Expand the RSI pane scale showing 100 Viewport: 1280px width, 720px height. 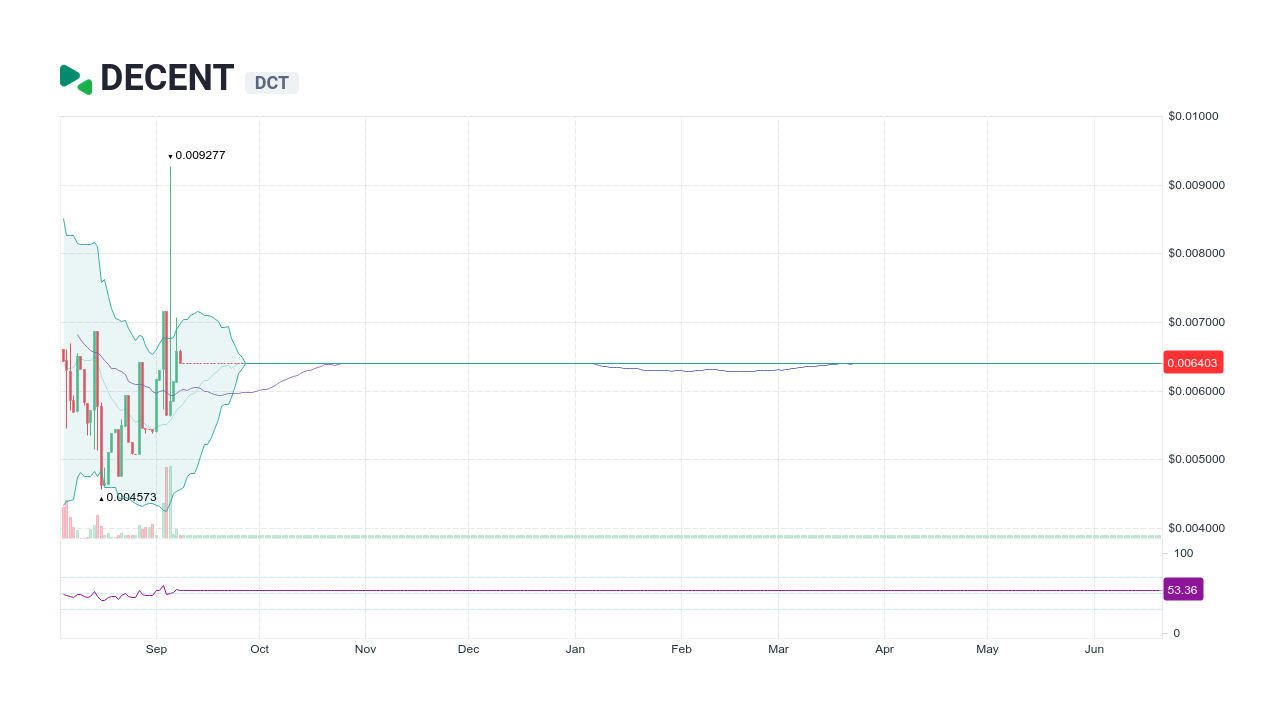[x=1183, y=553]
